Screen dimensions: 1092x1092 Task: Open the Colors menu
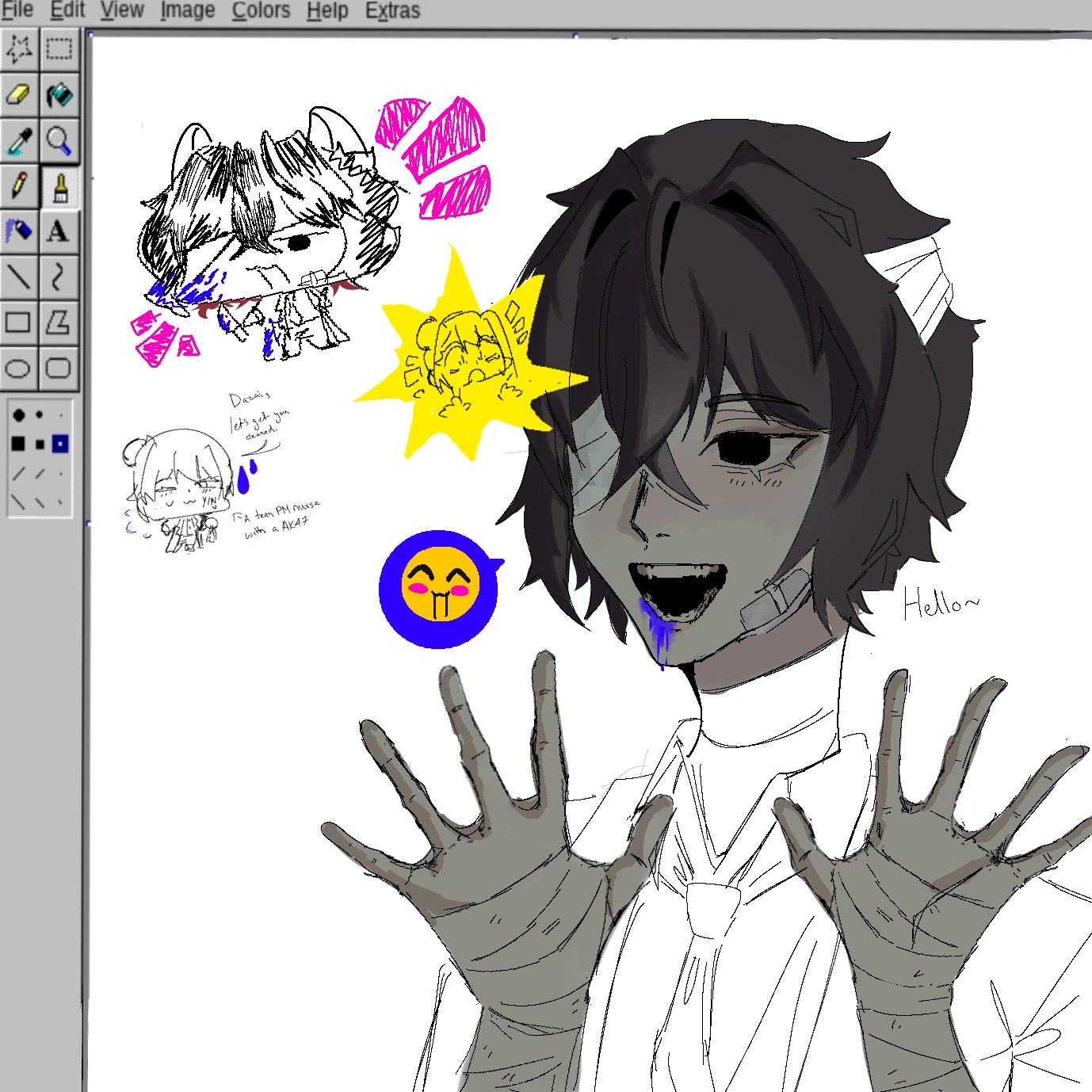[x=262, y=10]
